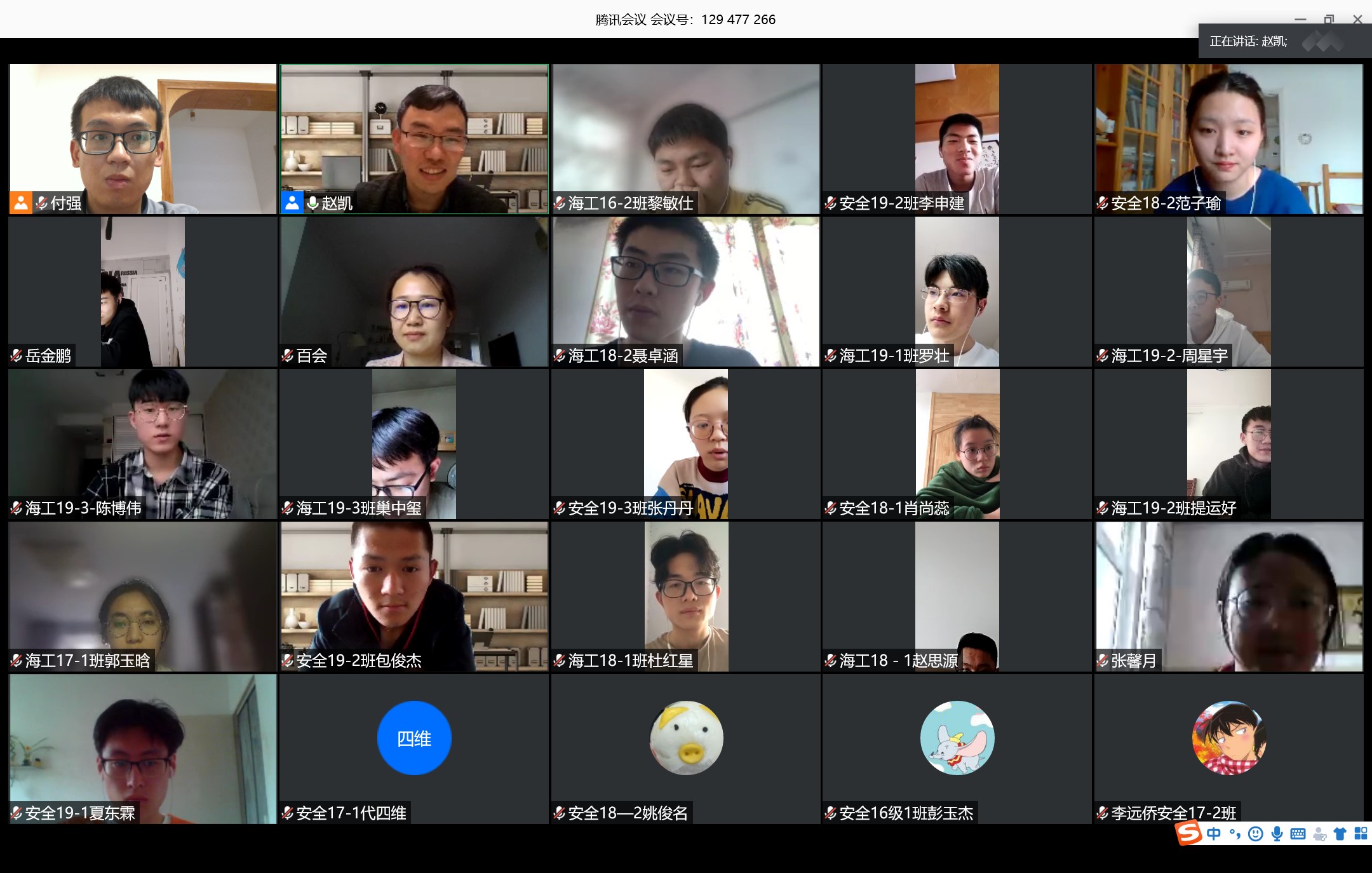Click the Sogou input method logo
Screen dimensions: 1372x873
point(1188,833)
